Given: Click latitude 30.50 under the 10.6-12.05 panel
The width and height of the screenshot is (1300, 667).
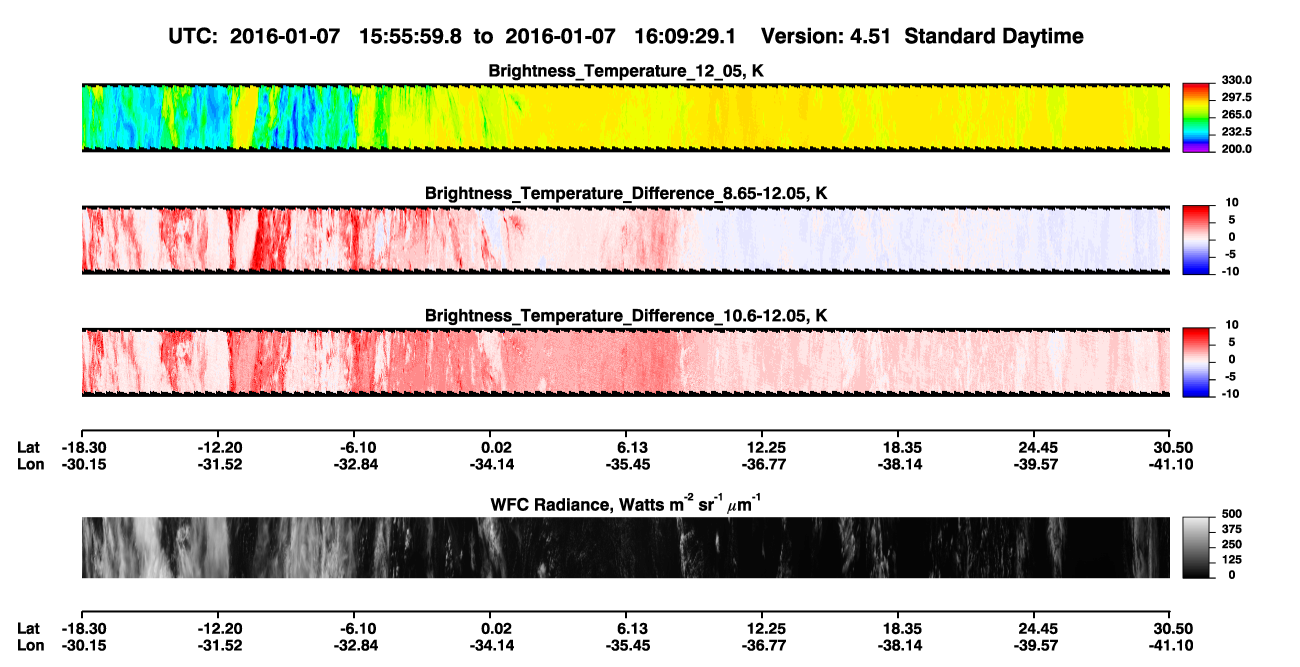Looking at the screenshot, I should point(1169,447).
